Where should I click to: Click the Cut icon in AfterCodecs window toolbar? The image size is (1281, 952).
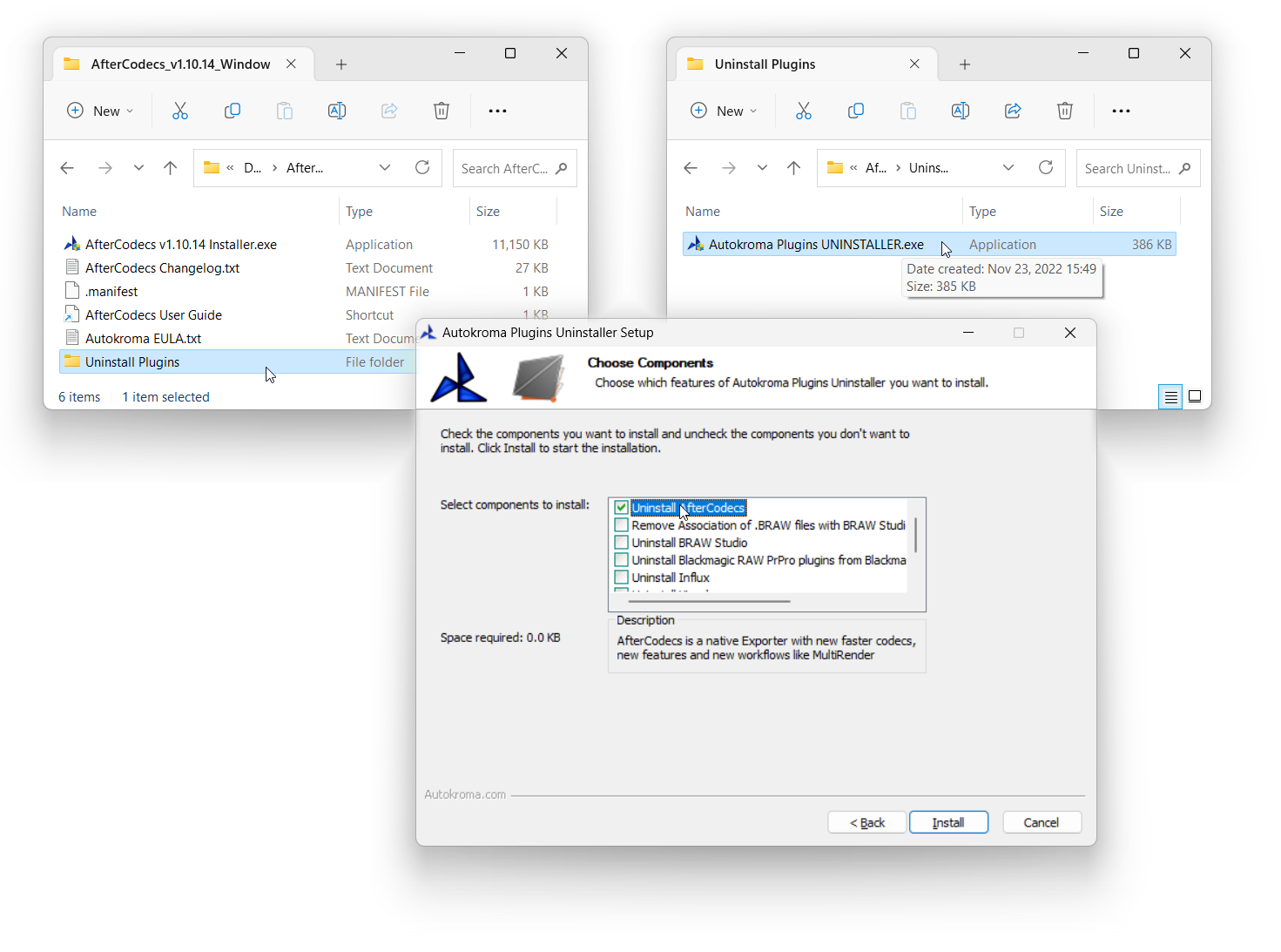(x=180, y=111)
